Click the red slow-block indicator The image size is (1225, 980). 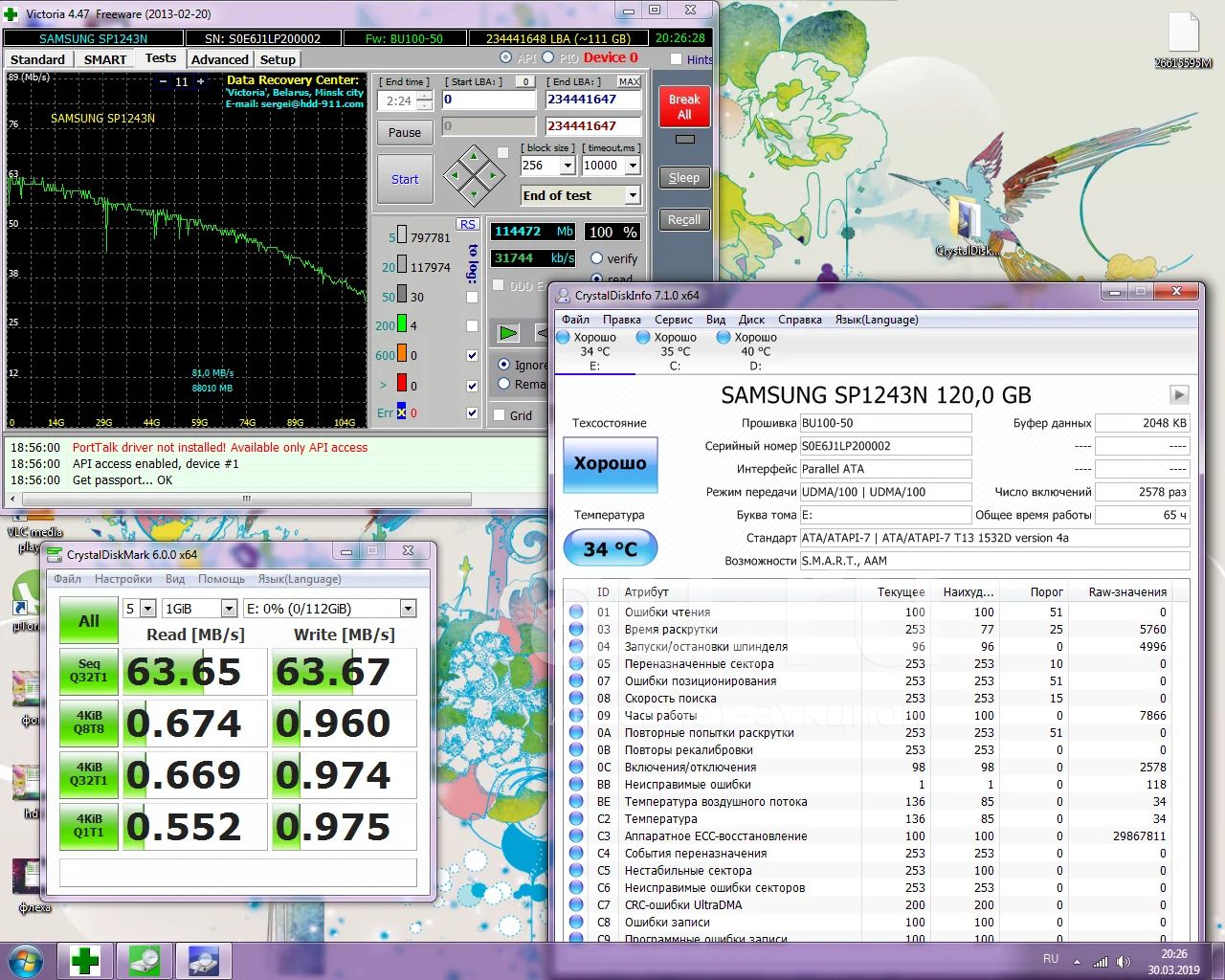402,385
